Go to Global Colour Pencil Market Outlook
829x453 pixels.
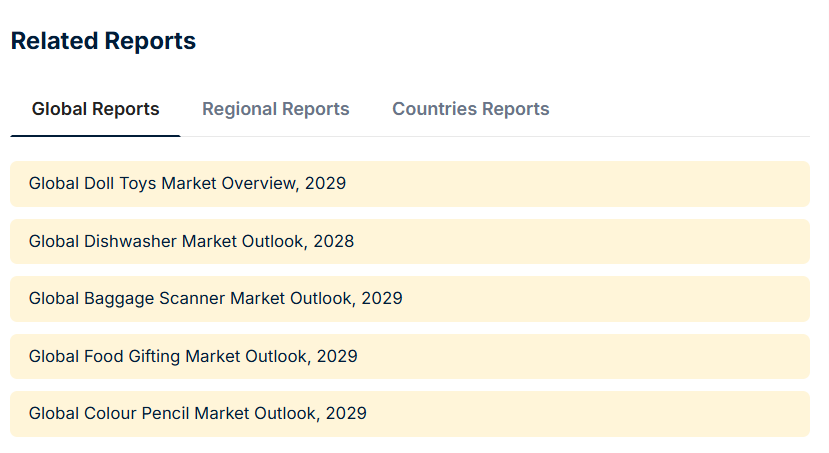tap(198, 413)
